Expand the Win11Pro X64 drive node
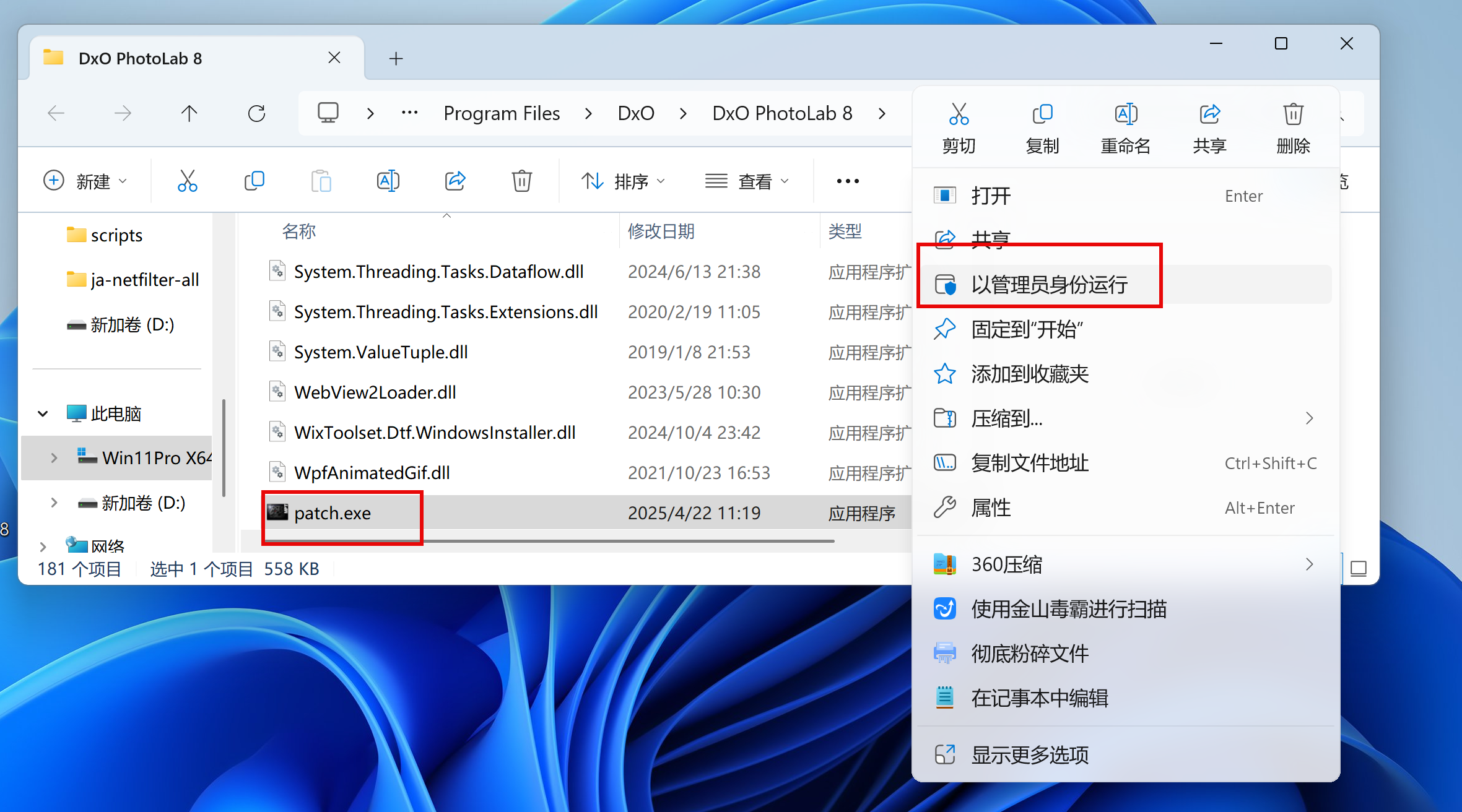Screen dimensions: 1462x812 54,458
